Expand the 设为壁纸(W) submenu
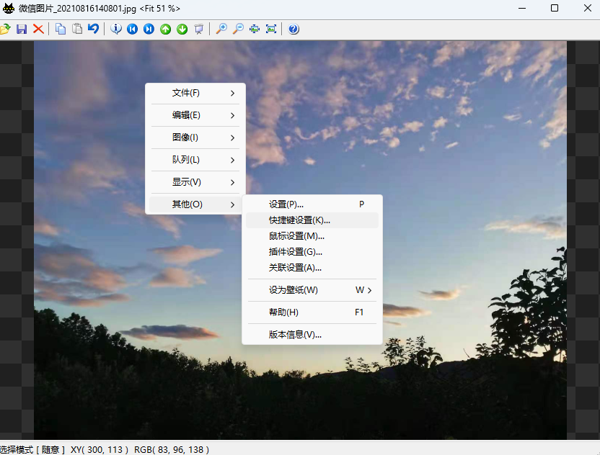Image resolution: width=600 pixels, height=455 pixels. click(311, 290)
